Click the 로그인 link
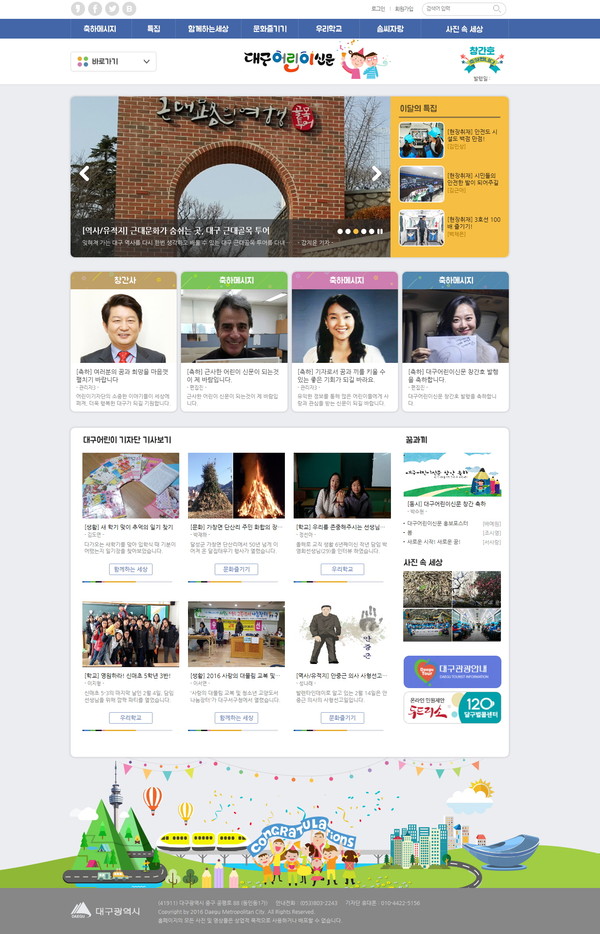The width and height of the screenshot is (600, 934). (x=377, y=8)
